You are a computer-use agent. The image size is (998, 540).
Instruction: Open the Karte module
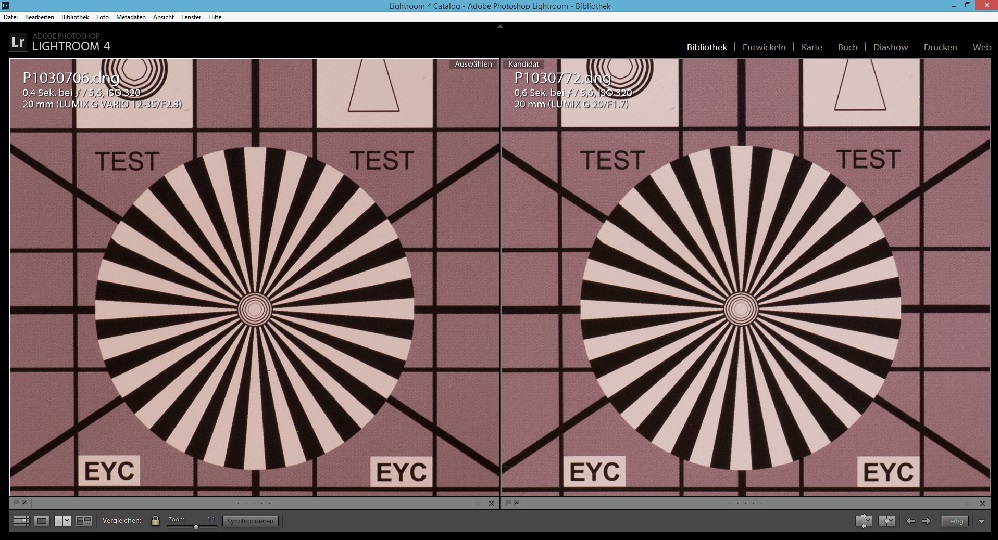click(x=812, y=47)
